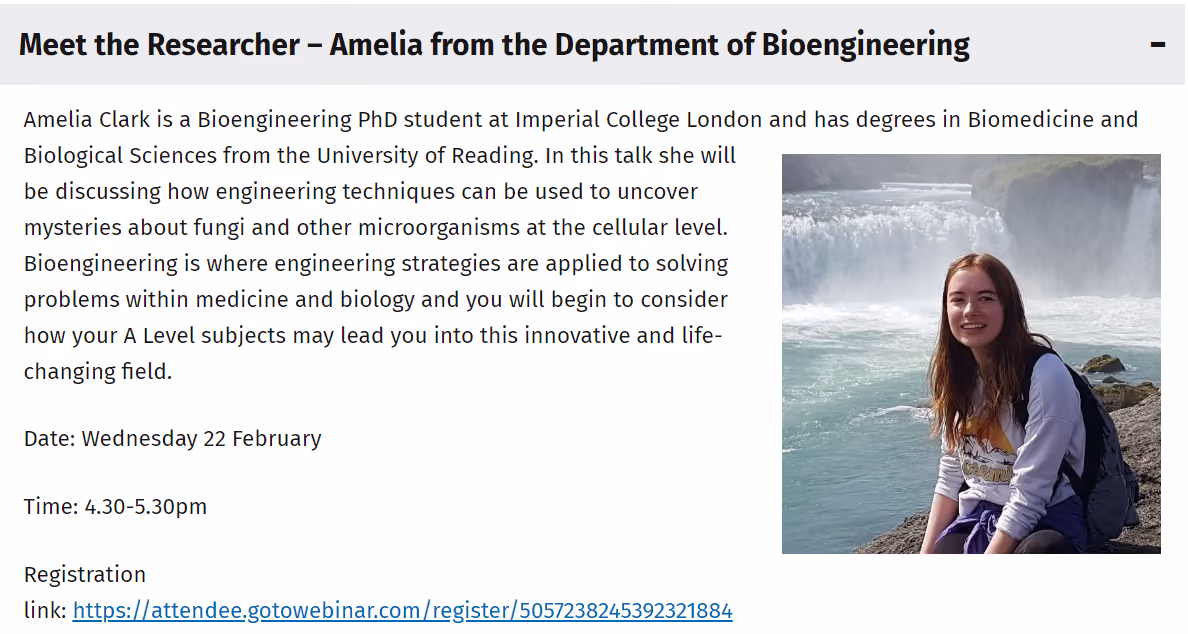The image size is (1188, 634).
Task: Click the photo of Amelia by the waterfall
Action: (971, 354)
